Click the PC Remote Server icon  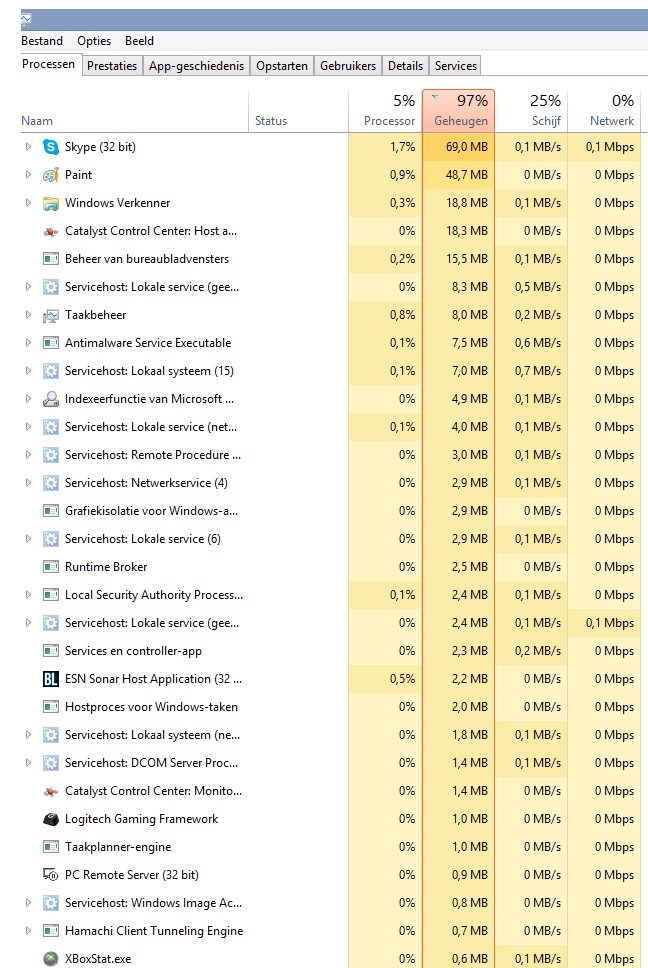[x=51, y=875]
